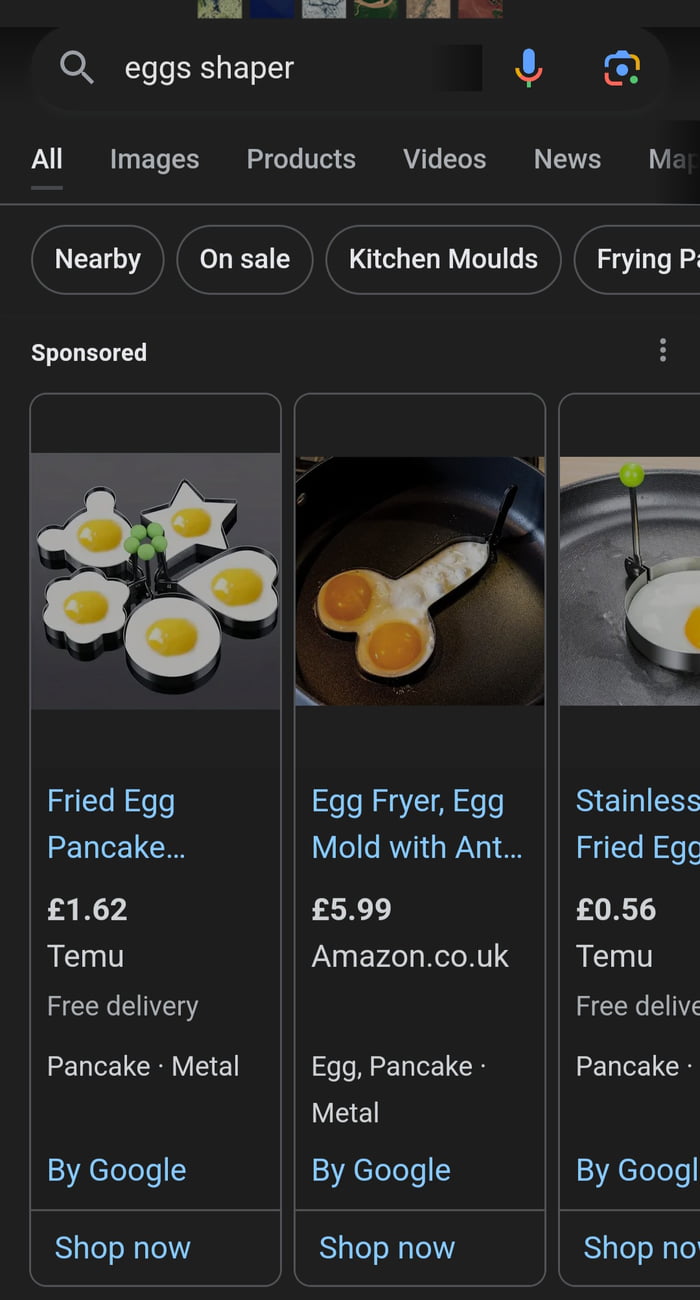The image size is (700, 1300).
Task: Click the magnifying glass search icon
Action: pyautogui.click(x=75, y=69)
